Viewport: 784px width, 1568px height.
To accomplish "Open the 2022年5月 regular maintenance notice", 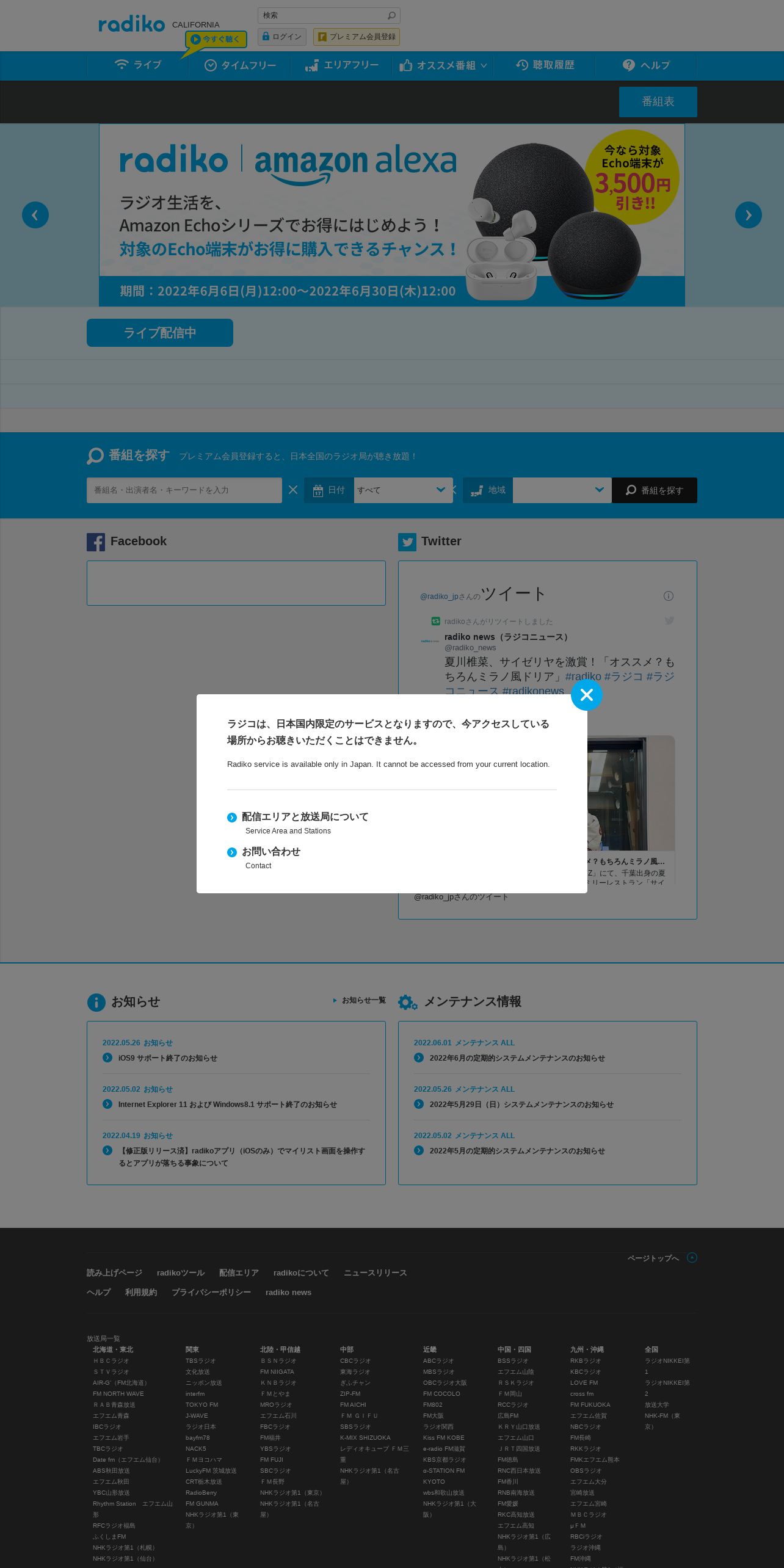I will click(x=517, y=1151).
